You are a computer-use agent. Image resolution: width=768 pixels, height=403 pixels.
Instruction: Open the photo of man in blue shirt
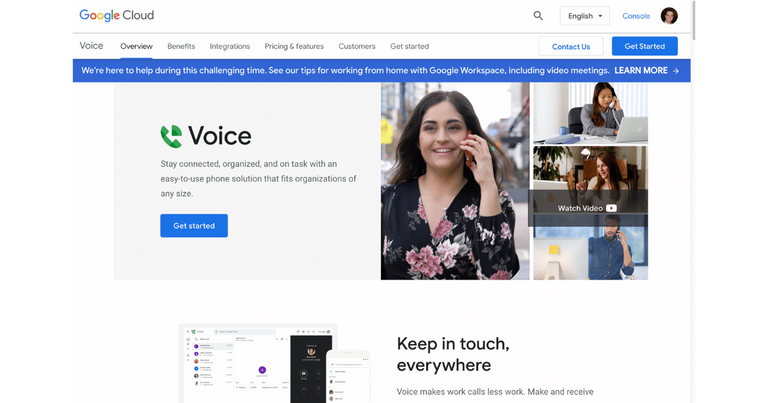[x=590, y=247]
